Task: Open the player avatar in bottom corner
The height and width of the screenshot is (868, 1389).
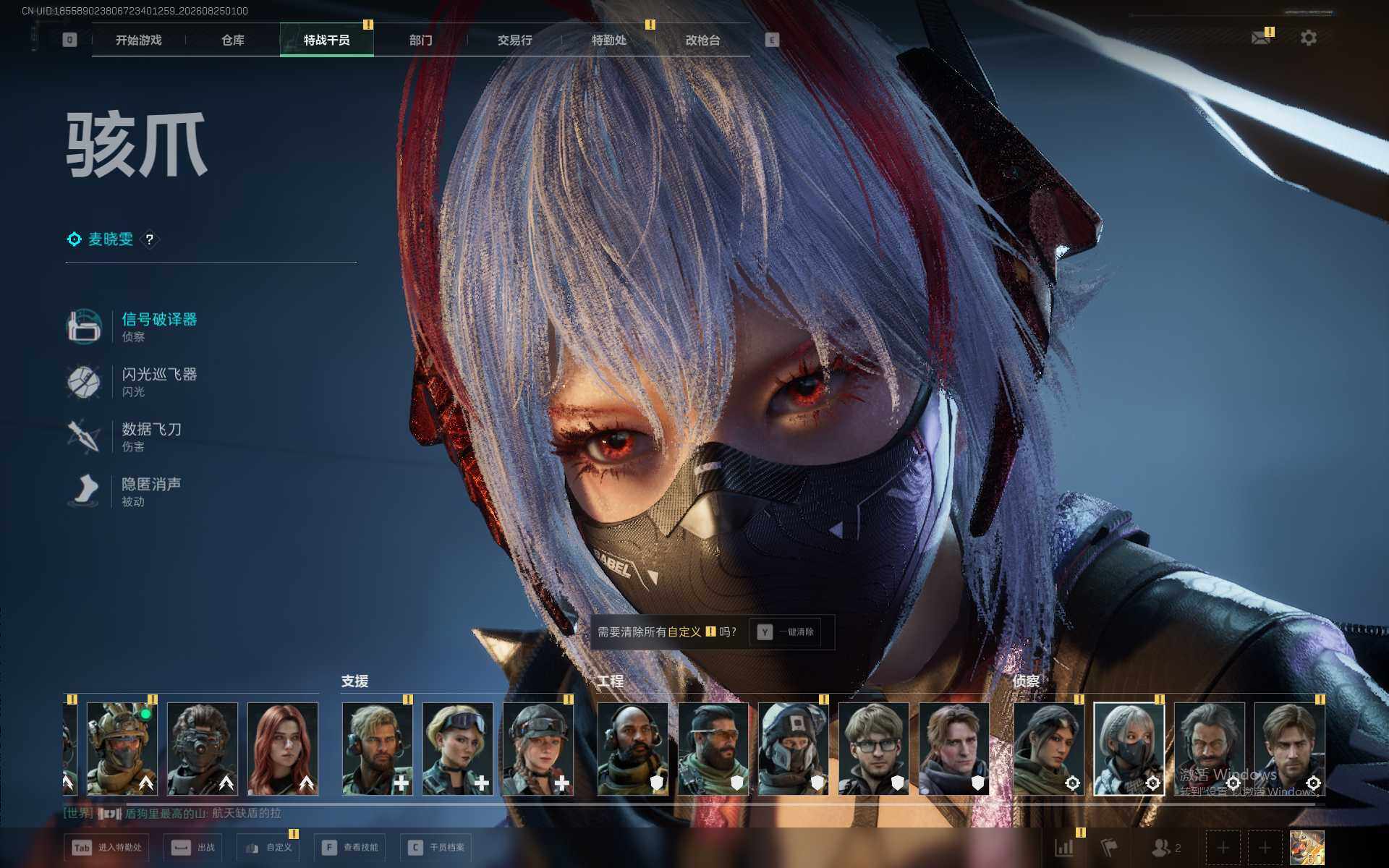Action: [1307, 847]
